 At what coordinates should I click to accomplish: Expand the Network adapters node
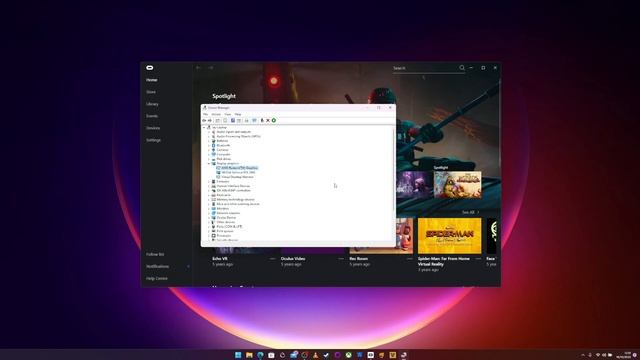pos(209,213)
